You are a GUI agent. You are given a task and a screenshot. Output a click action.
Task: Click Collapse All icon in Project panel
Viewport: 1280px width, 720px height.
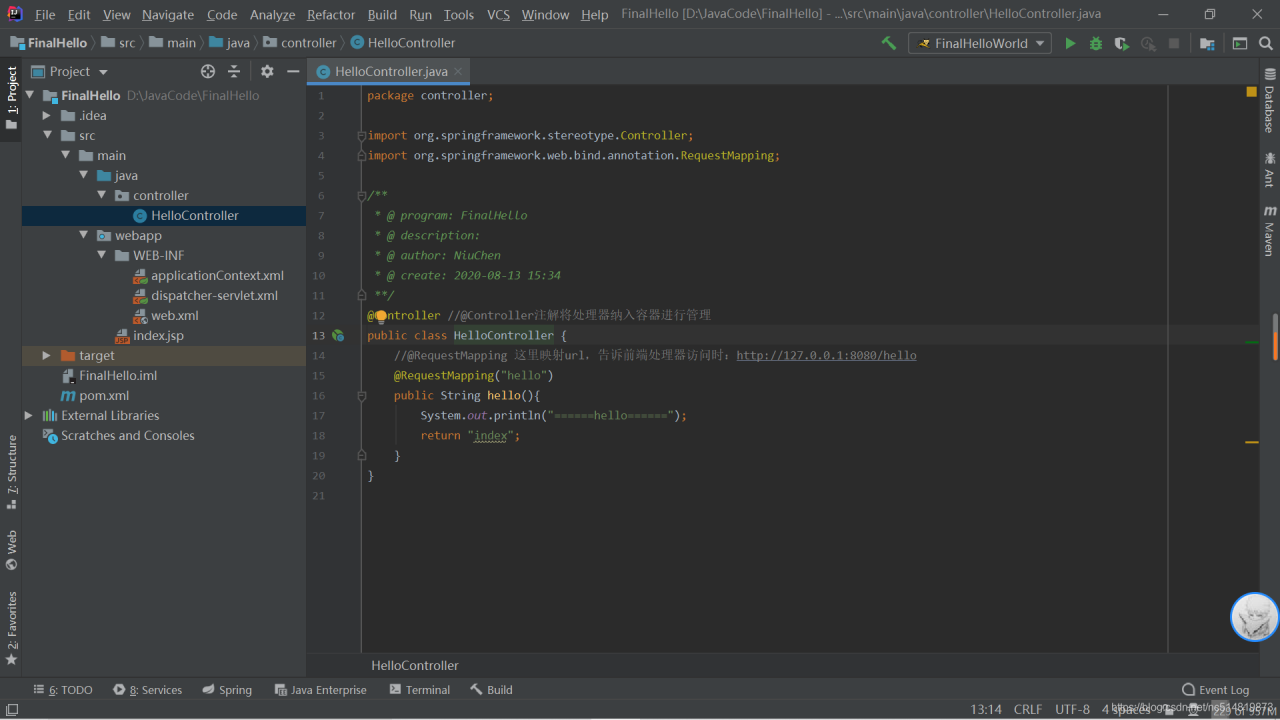click(234, 71)
